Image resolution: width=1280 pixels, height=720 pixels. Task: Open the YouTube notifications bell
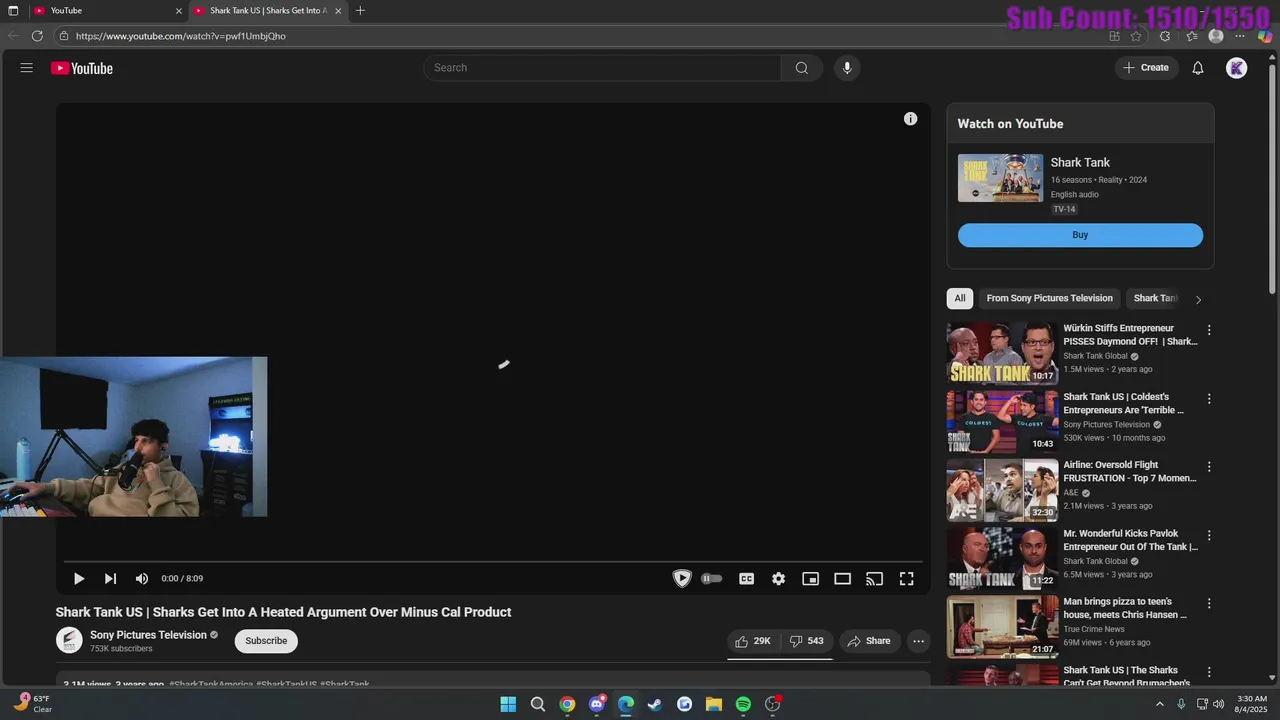(1197, 68)
